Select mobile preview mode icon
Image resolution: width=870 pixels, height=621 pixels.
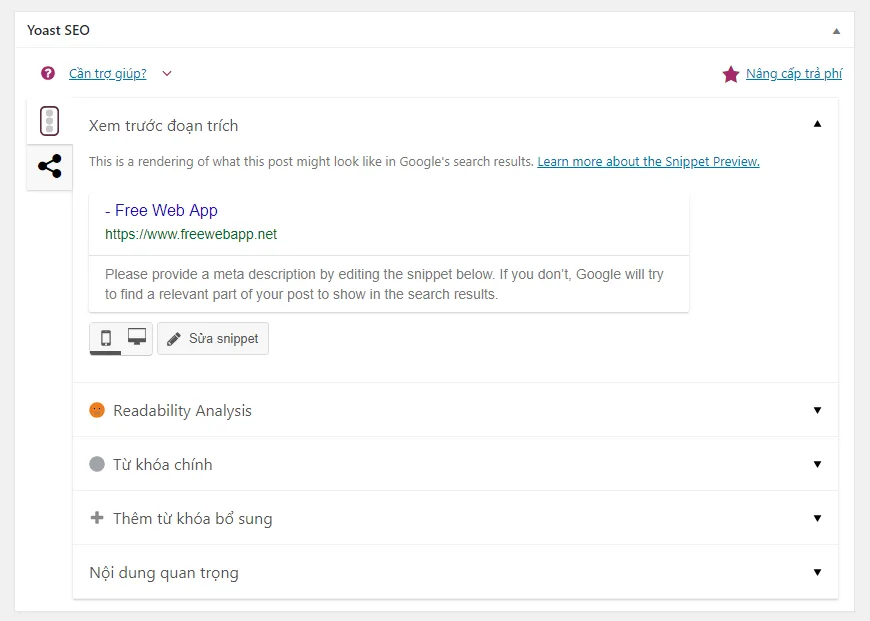click(105, 337)
